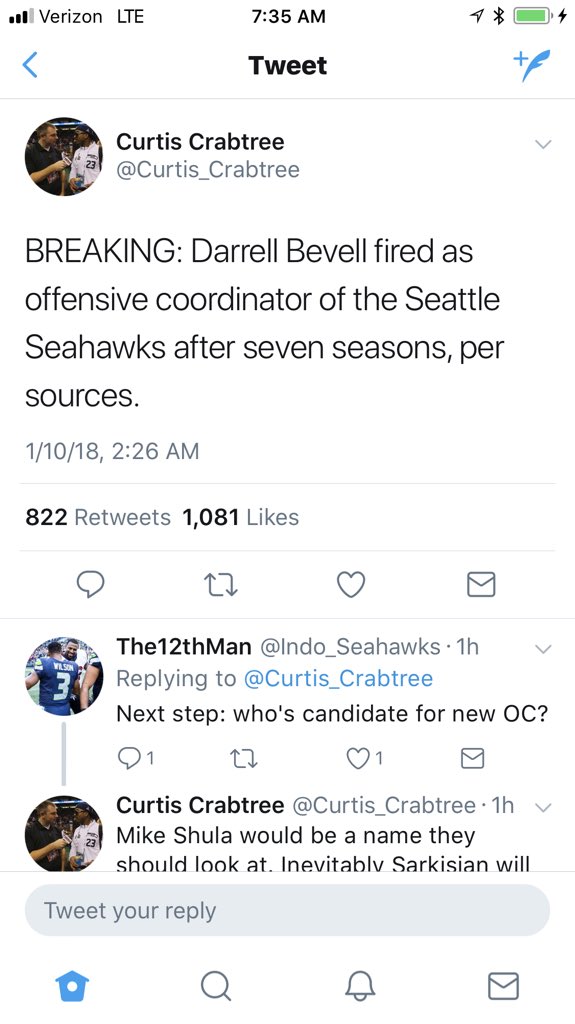Send The12thMan's reply via message icon
Image resolution: width=575 pixels, height=1024 pixels.
[472, 758]
